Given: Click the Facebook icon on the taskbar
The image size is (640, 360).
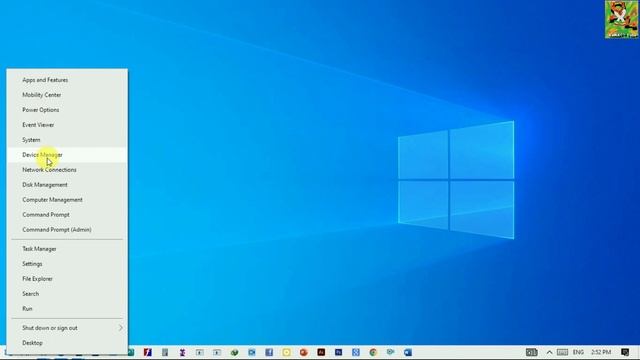Looking at the screenshot, I should (x=269, y=352).
